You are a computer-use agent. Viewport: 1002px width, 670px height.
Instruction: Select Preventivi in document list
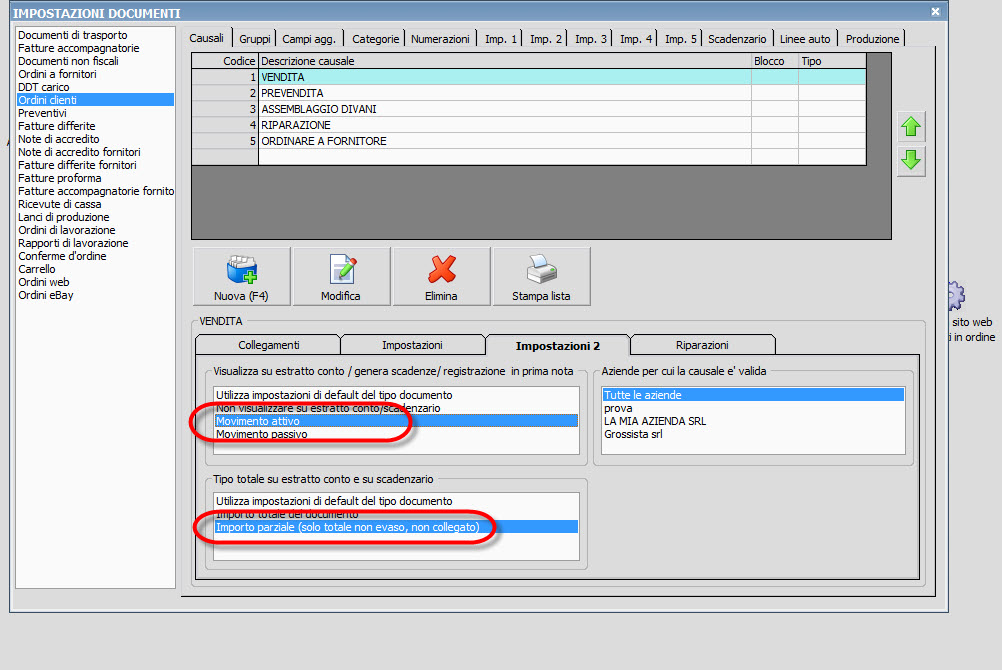click(x=95, y=113)
